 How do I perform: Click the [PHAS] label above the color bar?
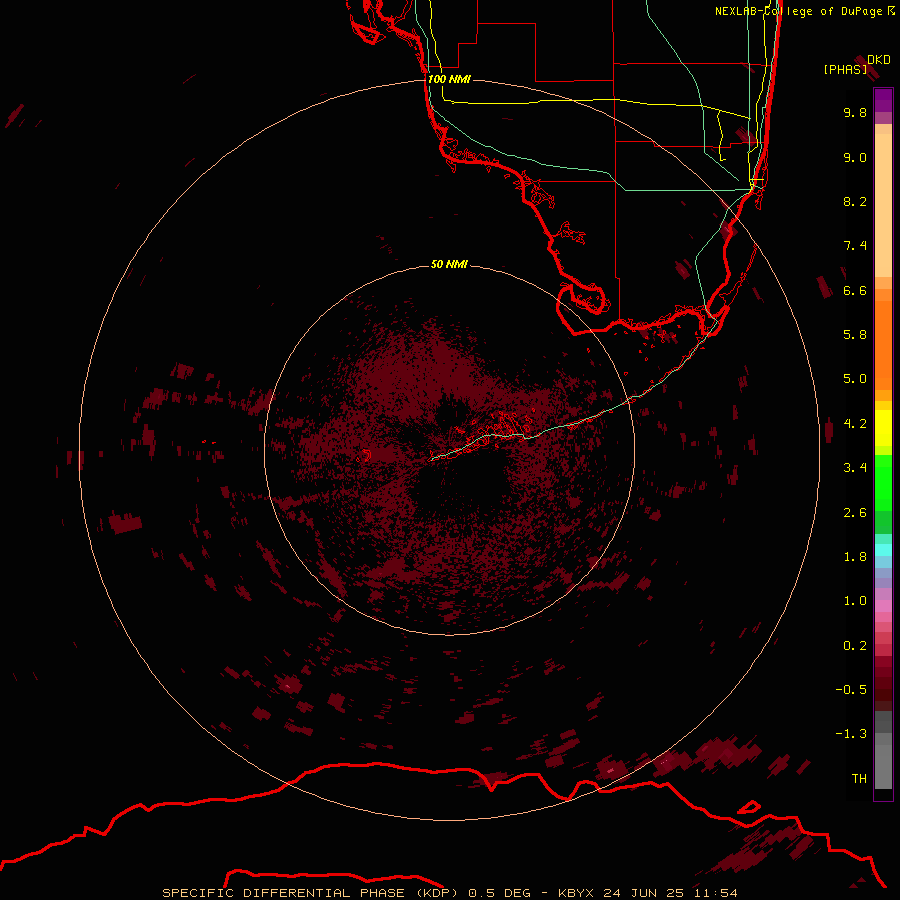pos(845,69)
